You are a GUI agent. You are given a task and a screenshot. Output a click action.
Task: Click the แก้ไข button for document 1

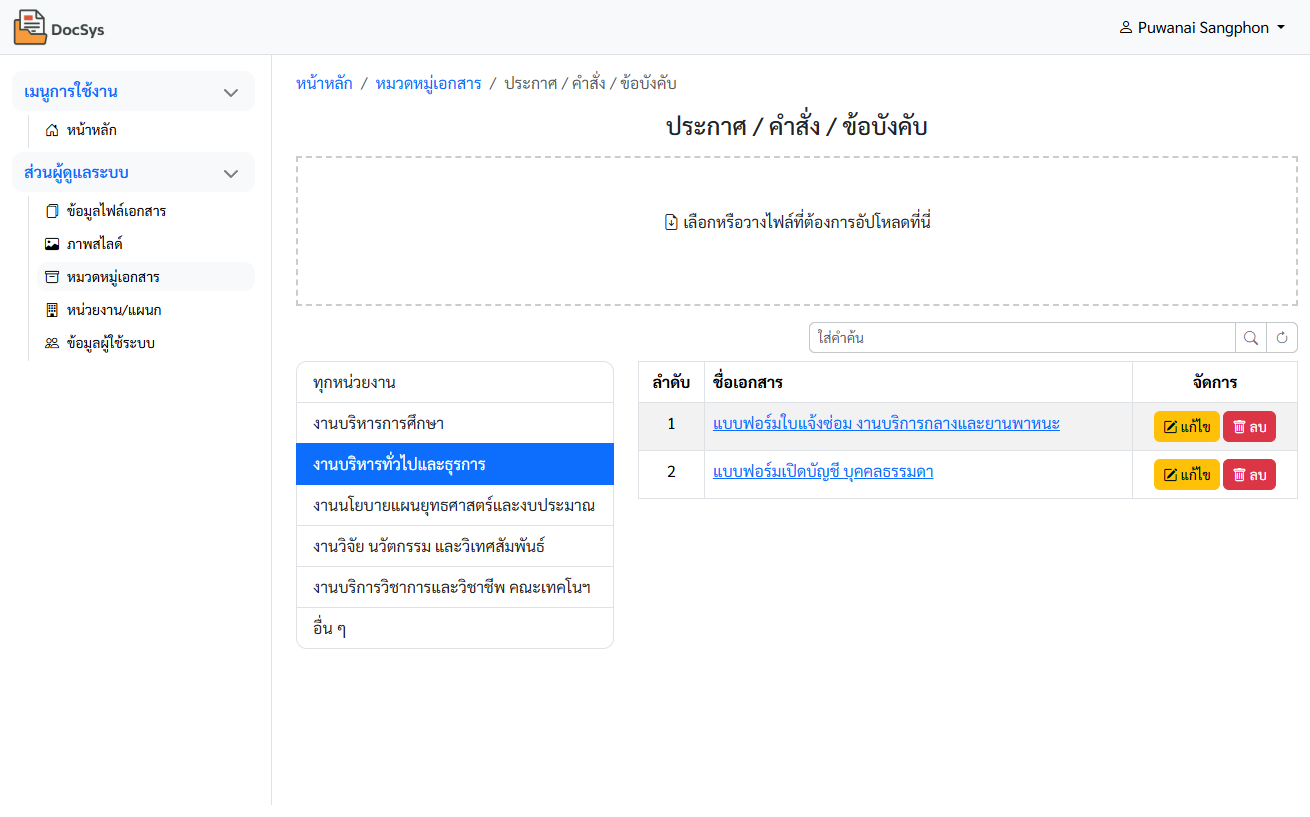point(1186,427)
